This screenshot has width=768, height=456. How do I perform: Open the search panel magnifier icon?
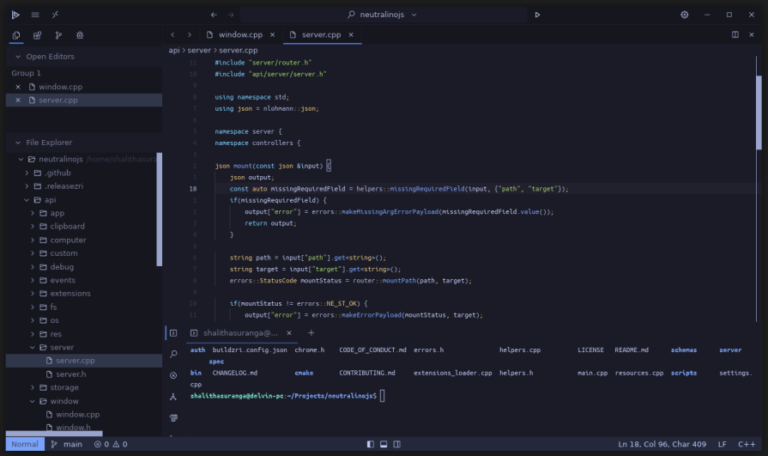point(173,354)
